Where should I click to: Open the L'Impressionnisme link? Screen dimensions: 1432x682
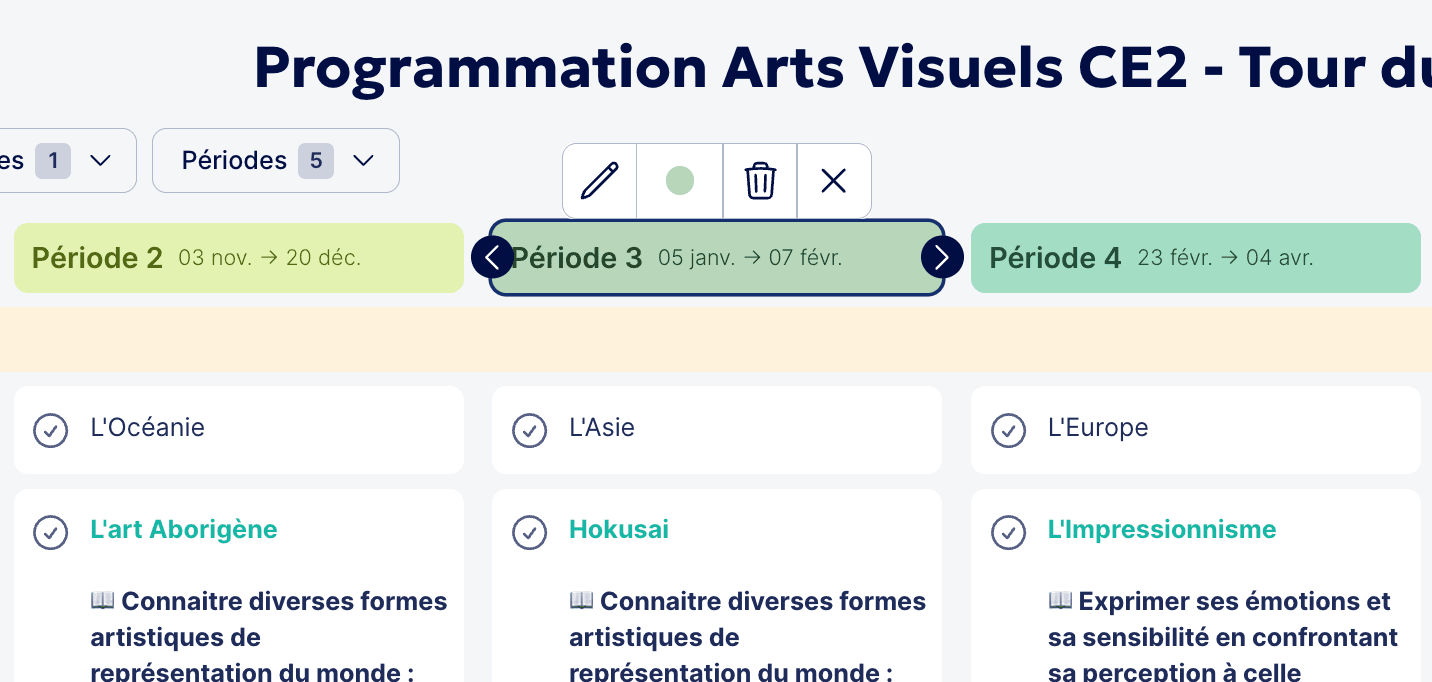coord(1162,529)
